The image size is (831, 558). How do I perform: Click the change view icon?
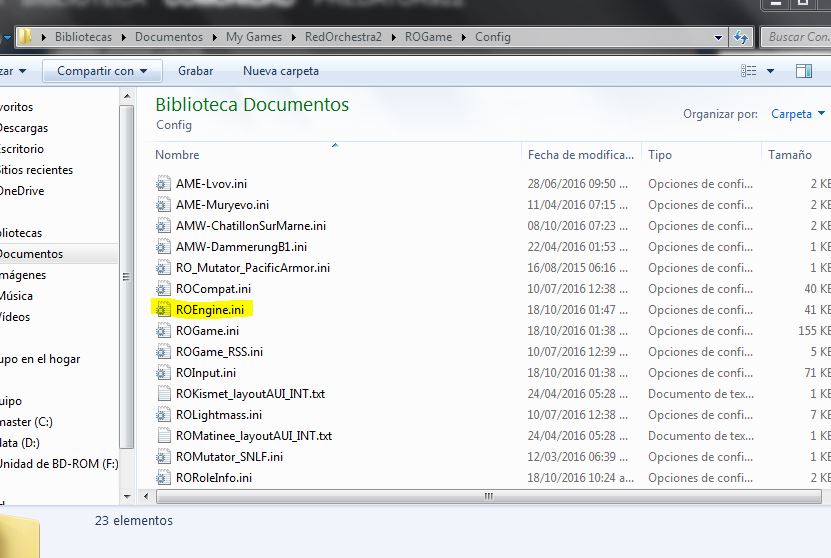(x=748, y=70)
